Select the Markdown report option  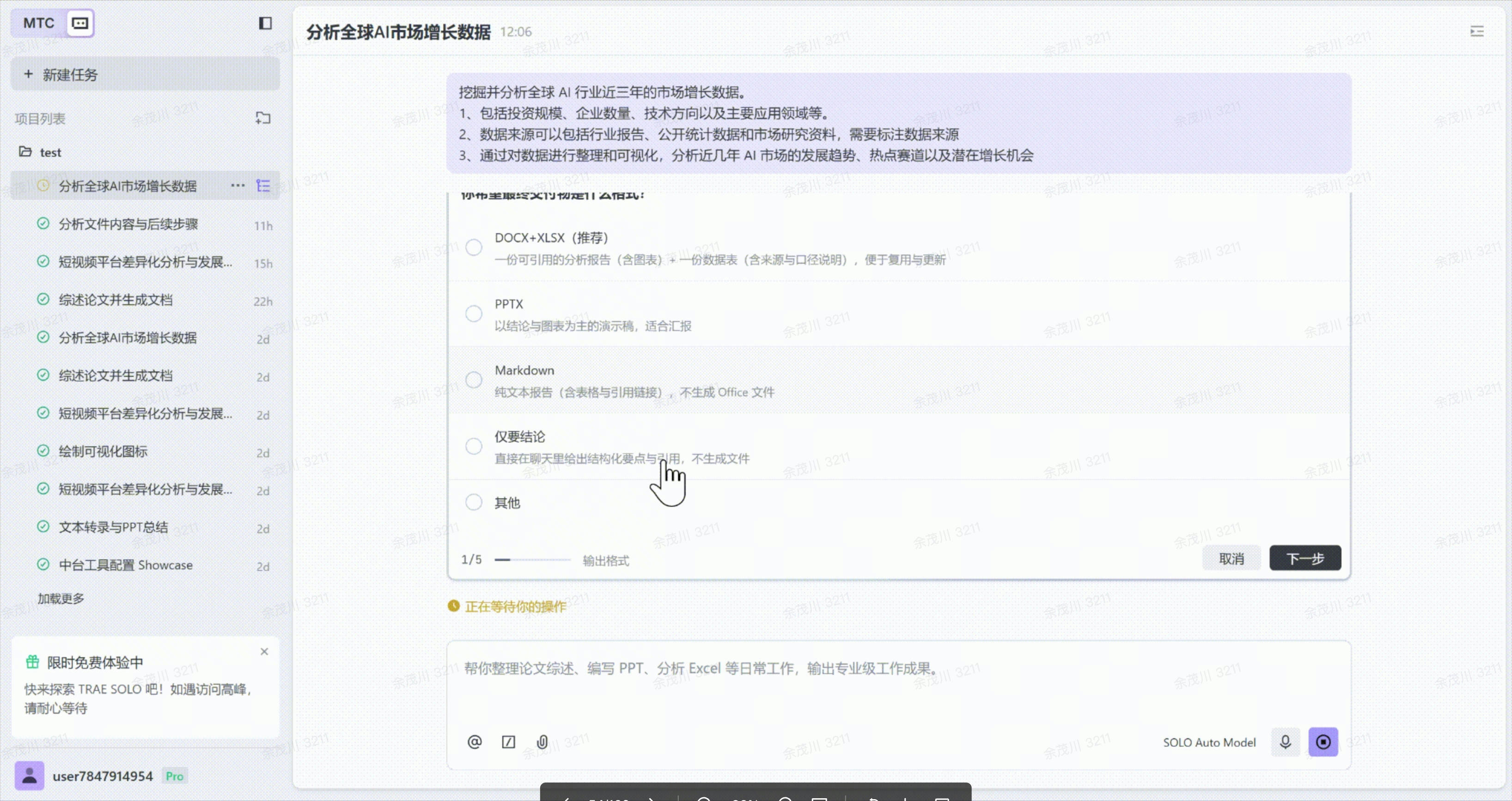pyautogui.click(x=473, y=380)
